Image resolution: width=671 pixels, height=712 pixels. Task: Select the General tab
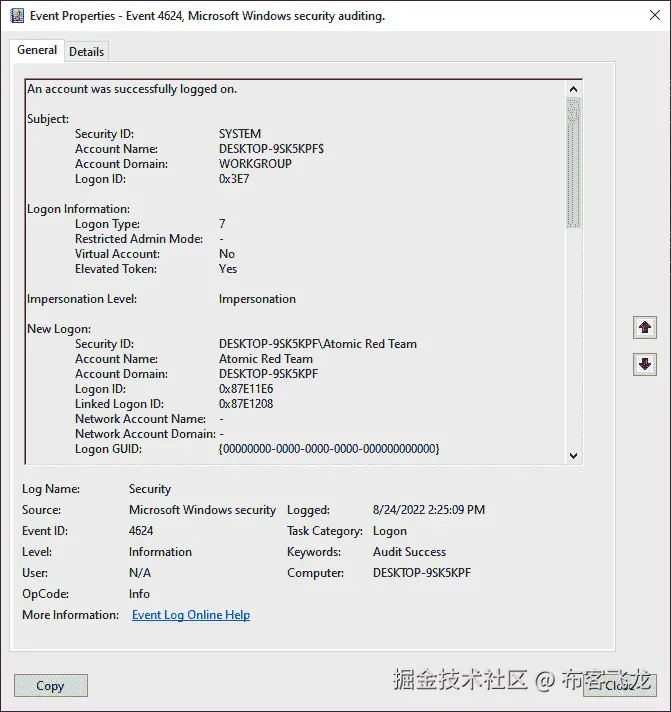37,50
